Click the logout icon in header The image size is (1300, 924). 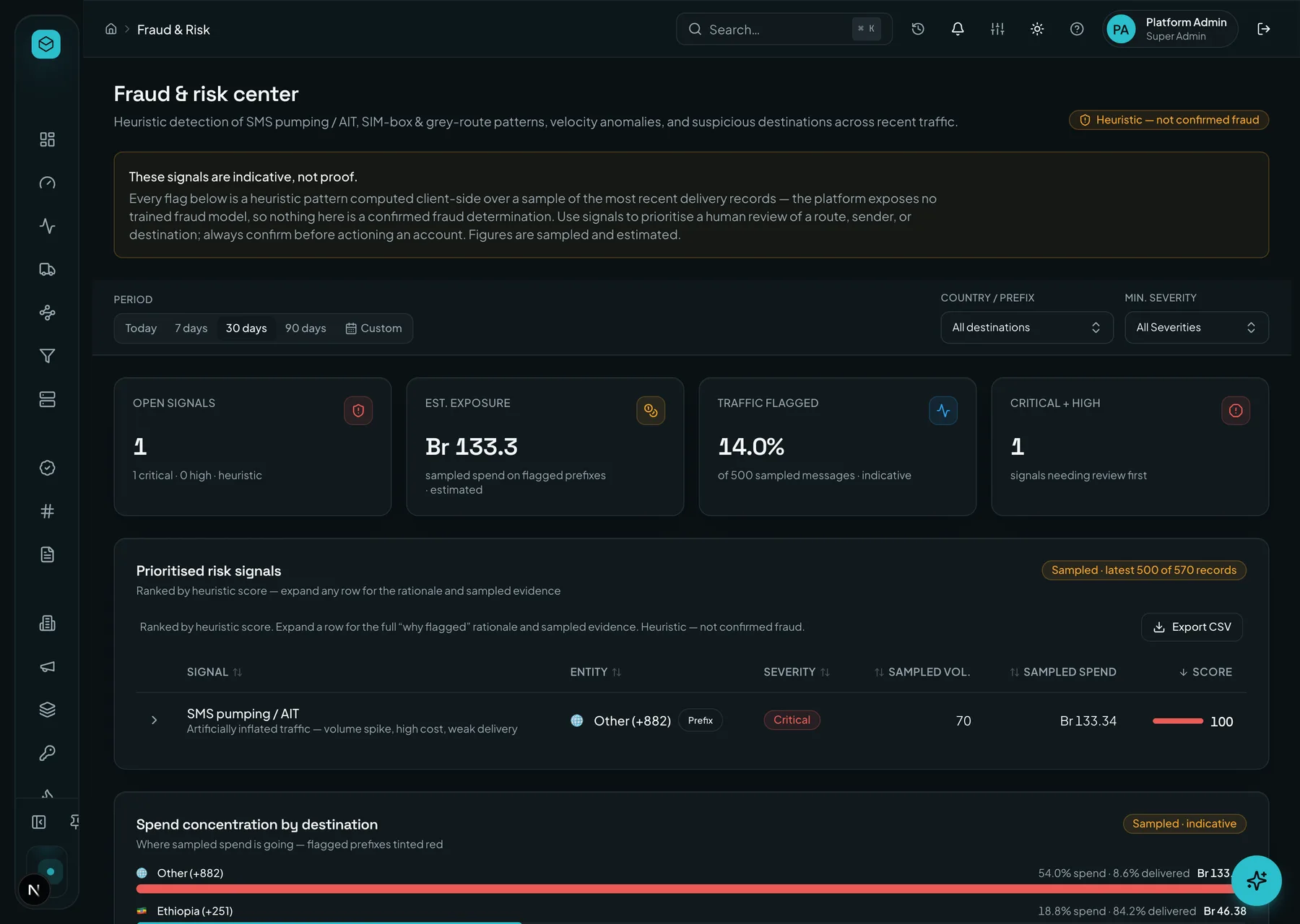point(1264,29)
